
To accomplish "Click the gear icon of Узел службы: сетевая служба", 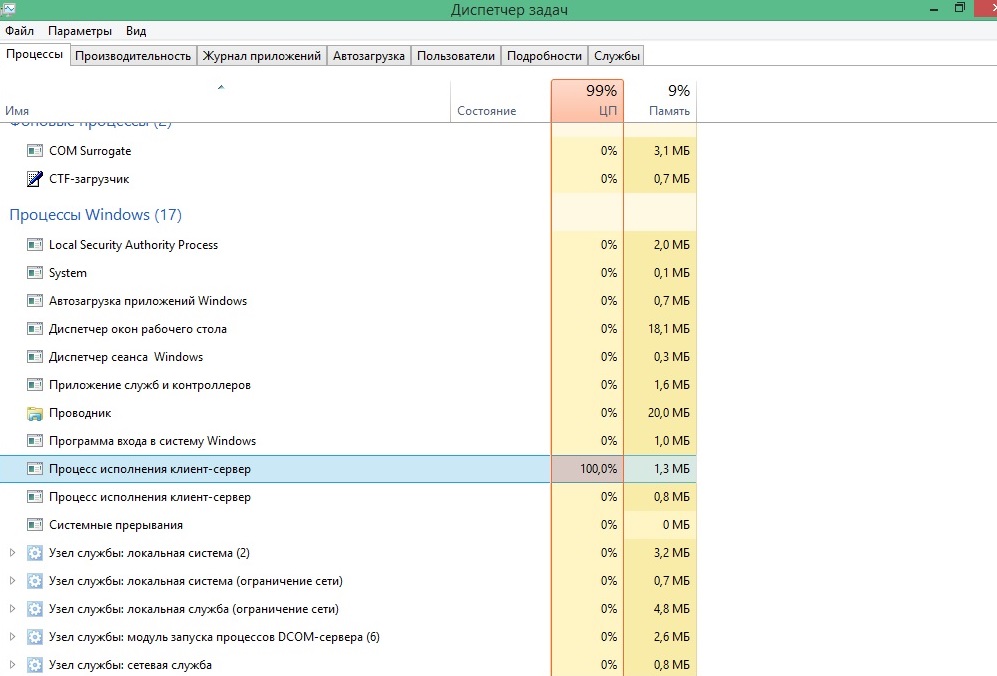I will (35, 665).
